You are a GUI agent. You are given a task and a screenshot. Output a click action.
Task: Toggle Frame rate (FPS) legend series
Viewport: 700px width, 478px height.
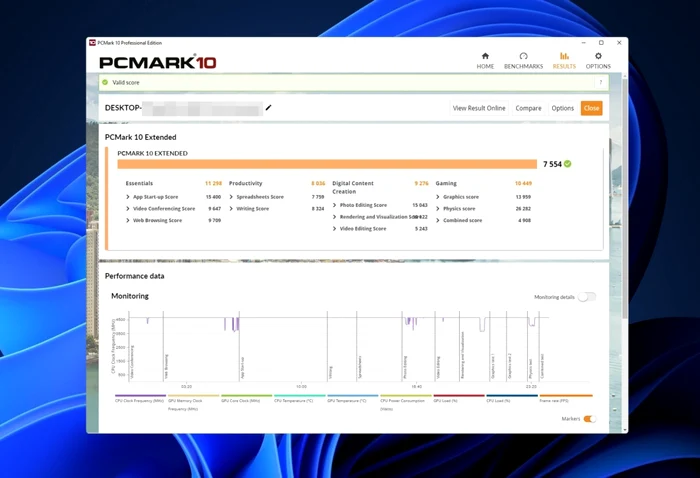click(x=565, y=399)
